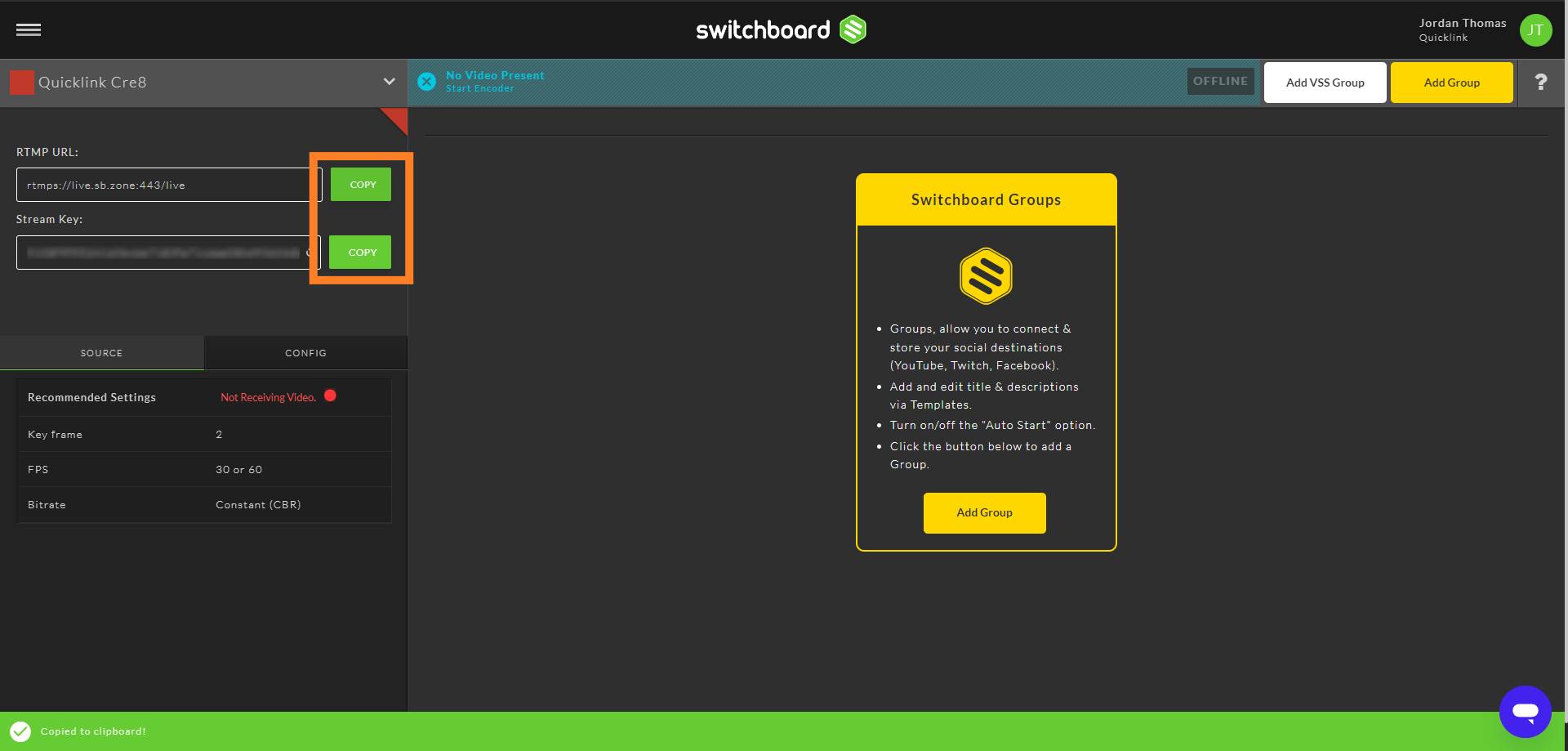Click the OFFLINE status badge
The height and width of the screenshot is (751, 1568).
coord(1220,81)
